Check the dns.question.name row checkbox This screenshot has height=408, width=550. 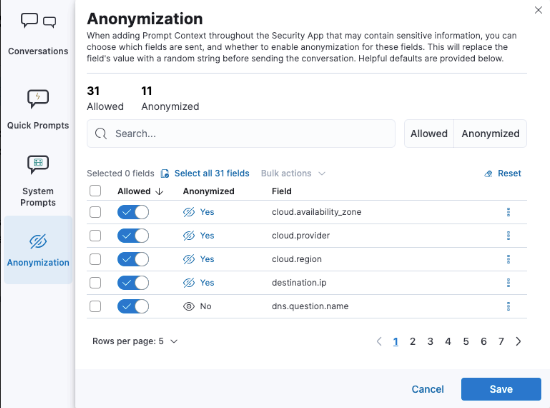(95, 306)
